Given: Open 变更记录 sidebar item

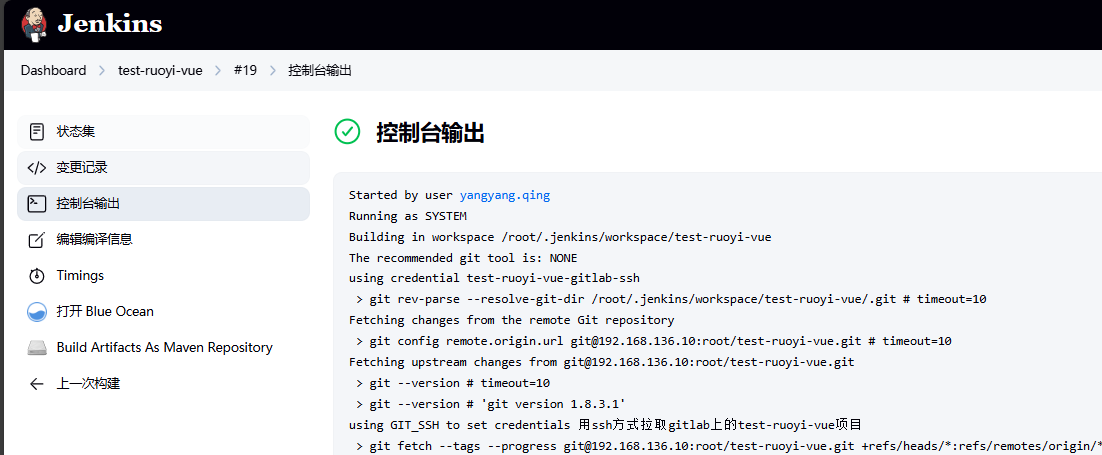Looking at the screenshot, I should 163,167.
